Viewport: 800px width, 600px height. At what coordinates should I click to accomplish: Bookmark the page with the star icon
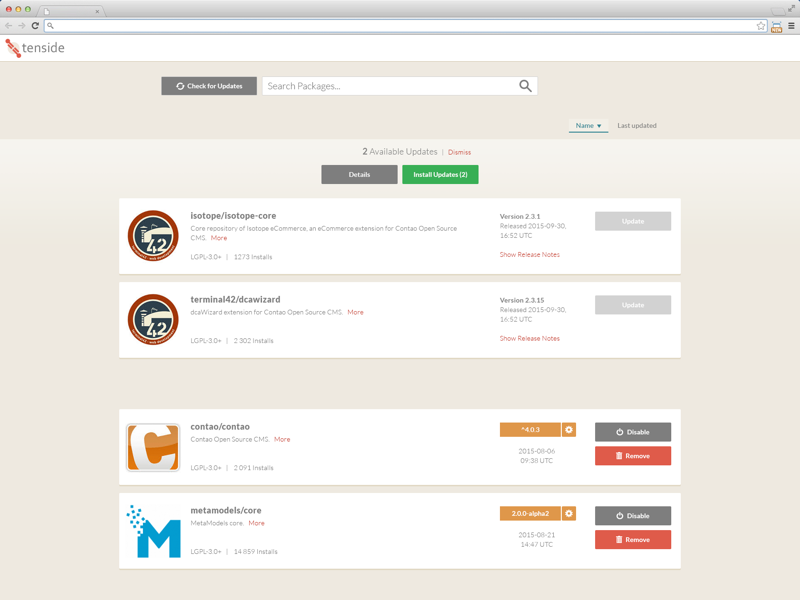[x=761, y=26]
